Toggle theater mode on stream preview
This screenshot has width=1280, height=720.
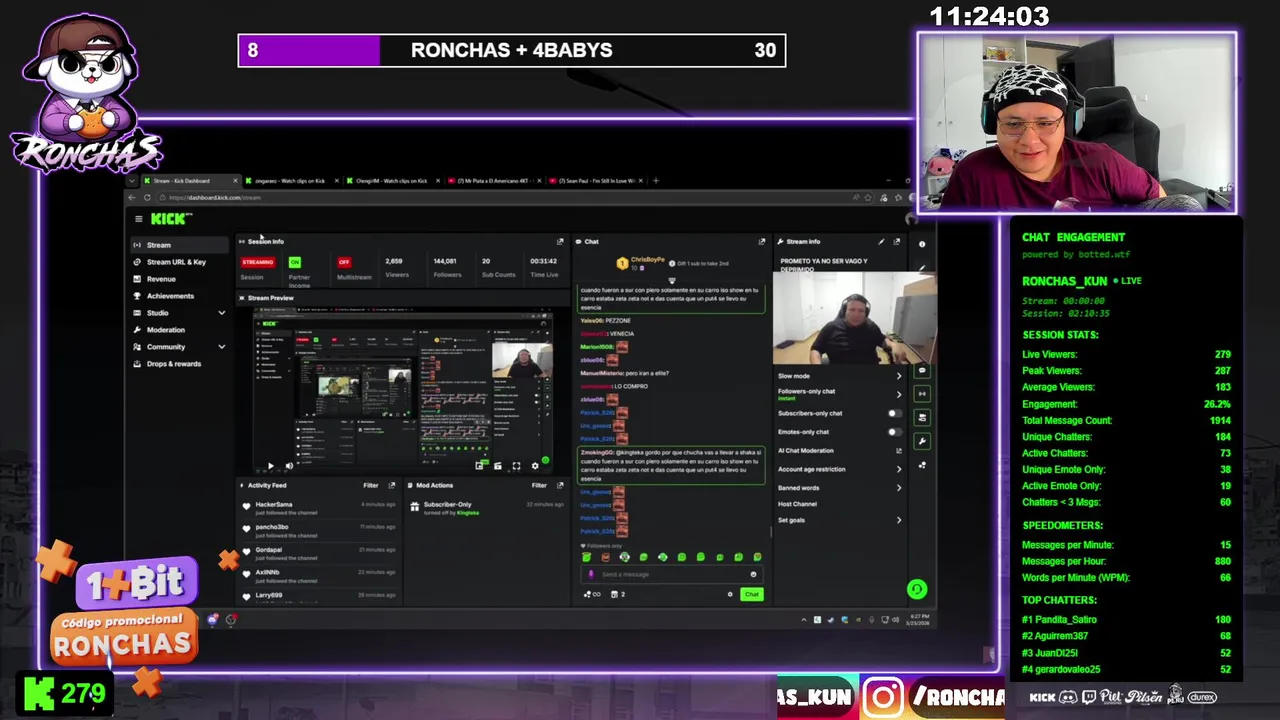498,466
